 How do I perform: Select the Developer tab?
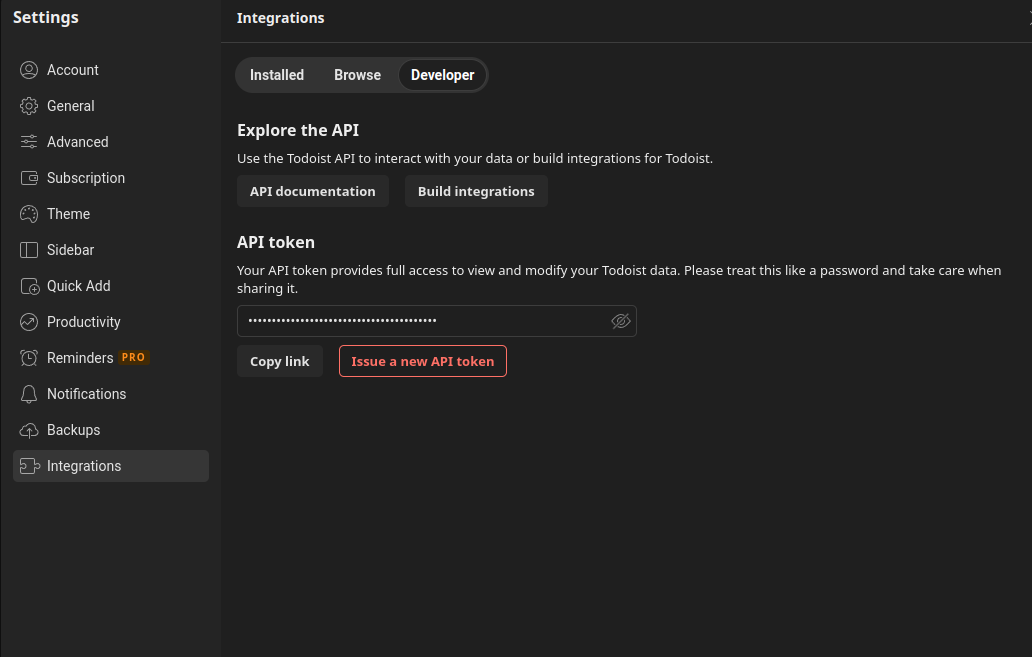(x=442, y=75)
